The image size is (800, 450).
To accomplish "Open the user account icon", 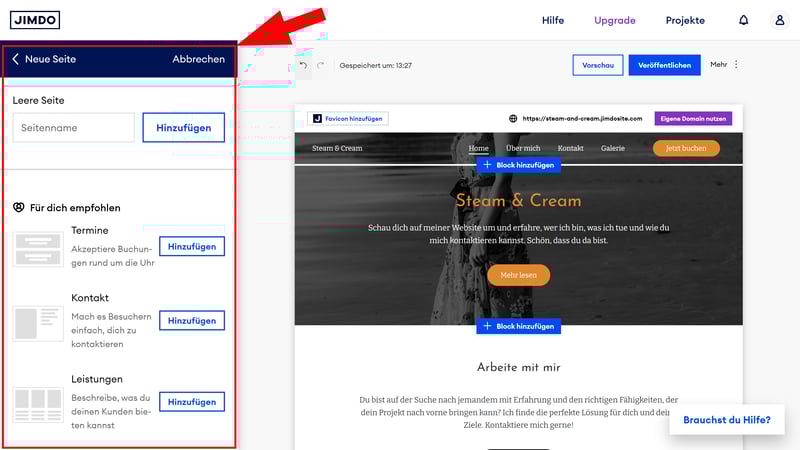I will (780, 20).
